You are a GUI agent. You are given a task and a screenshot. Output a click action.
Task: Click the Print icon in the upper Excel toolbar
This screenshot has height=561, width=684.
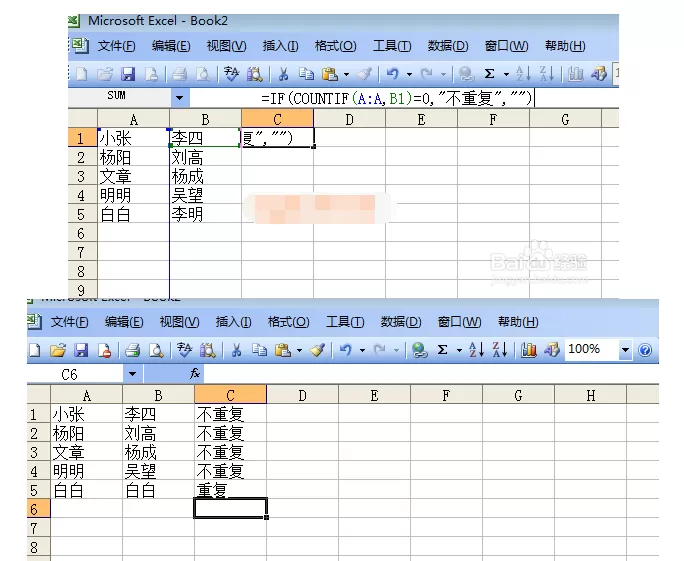pyautogui.click(x=179, y=75)
